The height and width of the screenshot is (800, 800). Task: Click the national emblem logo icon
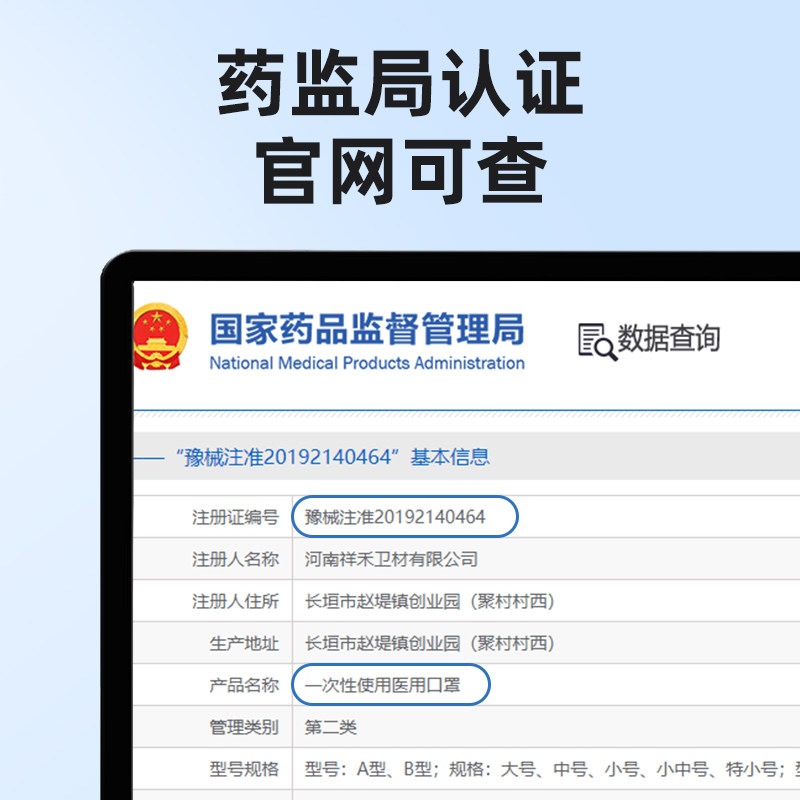click(160, 336)
